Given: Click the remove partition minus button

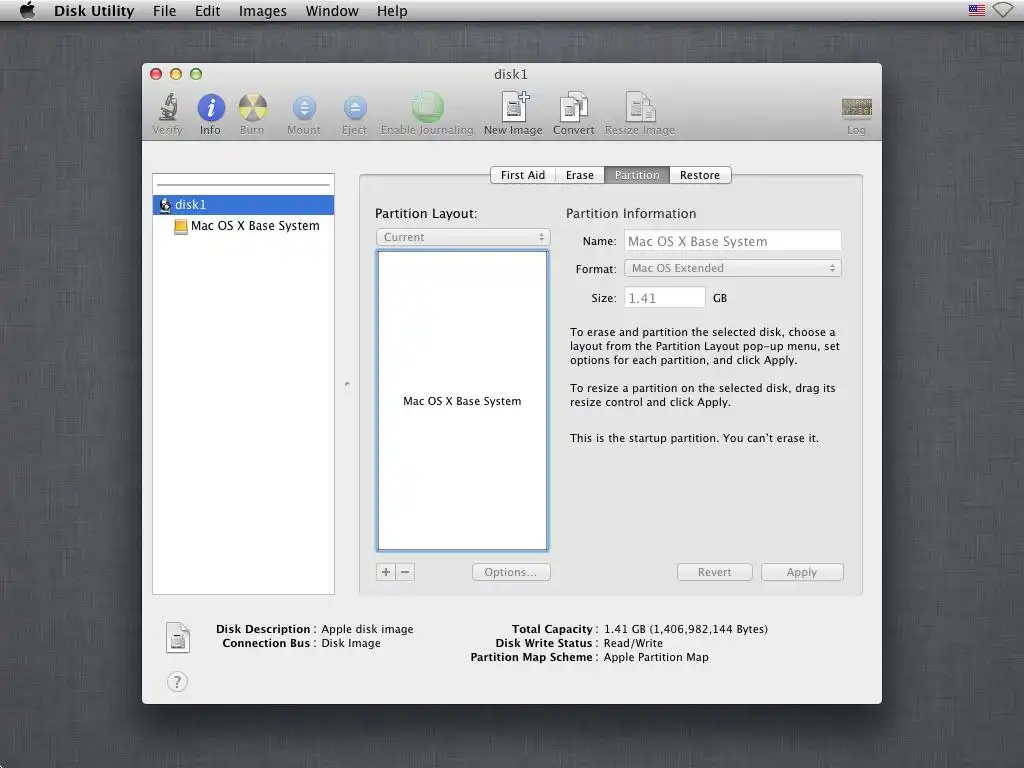Looking at the screenshot, I should (x=405, y=572).
